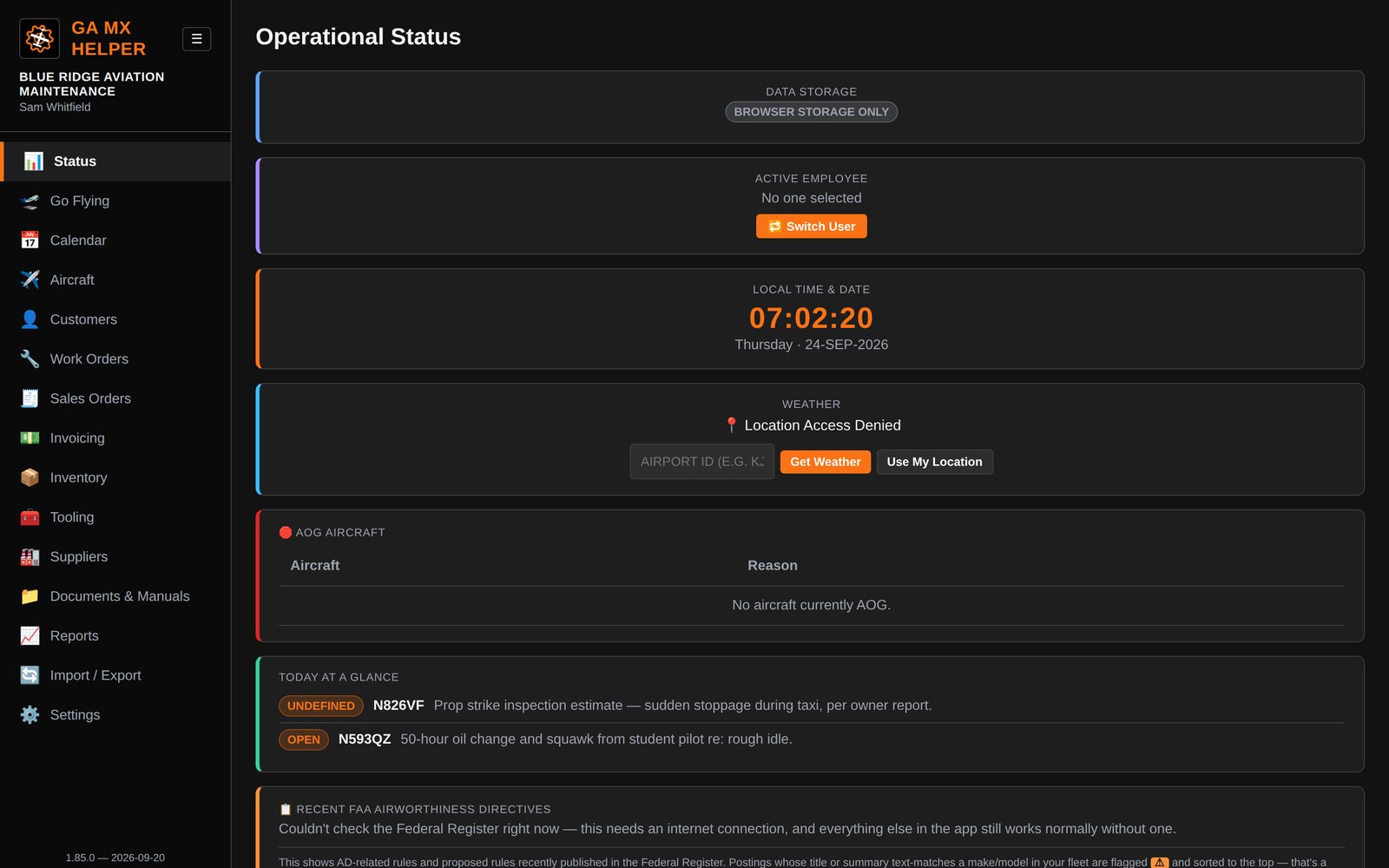Click the Calendar icon in sidebar
The height and width of the screenshot is (868, 1389).
click(x=30, y=240)
